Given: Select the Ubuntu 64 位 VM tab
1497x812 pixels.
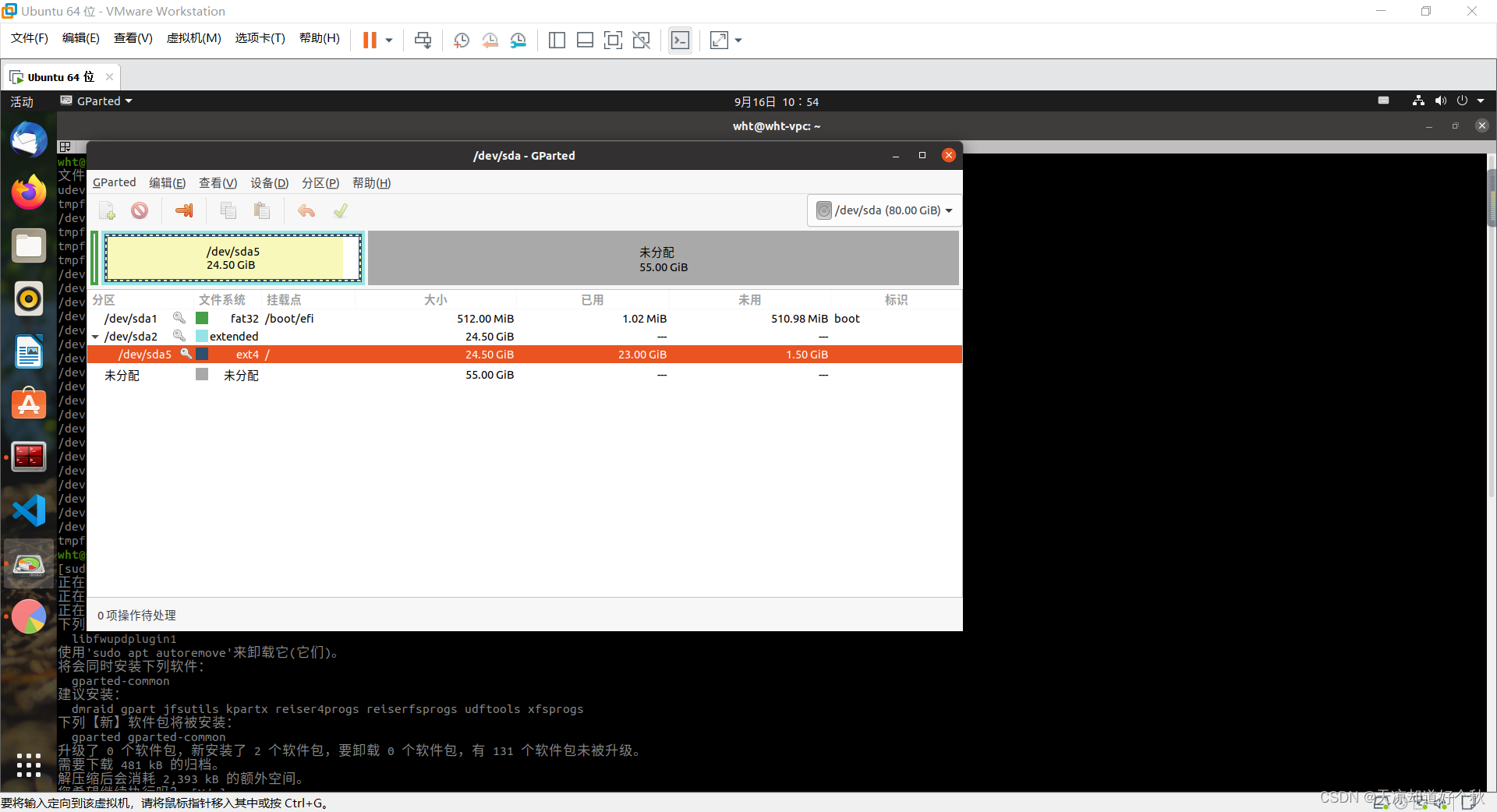Looking at the screenshot, I should coord(61,77).
